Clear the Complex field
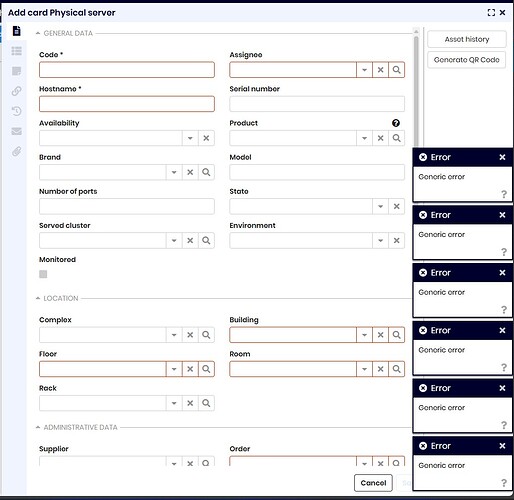This screenshot has width=514, height=500. [x=190, y=335]
